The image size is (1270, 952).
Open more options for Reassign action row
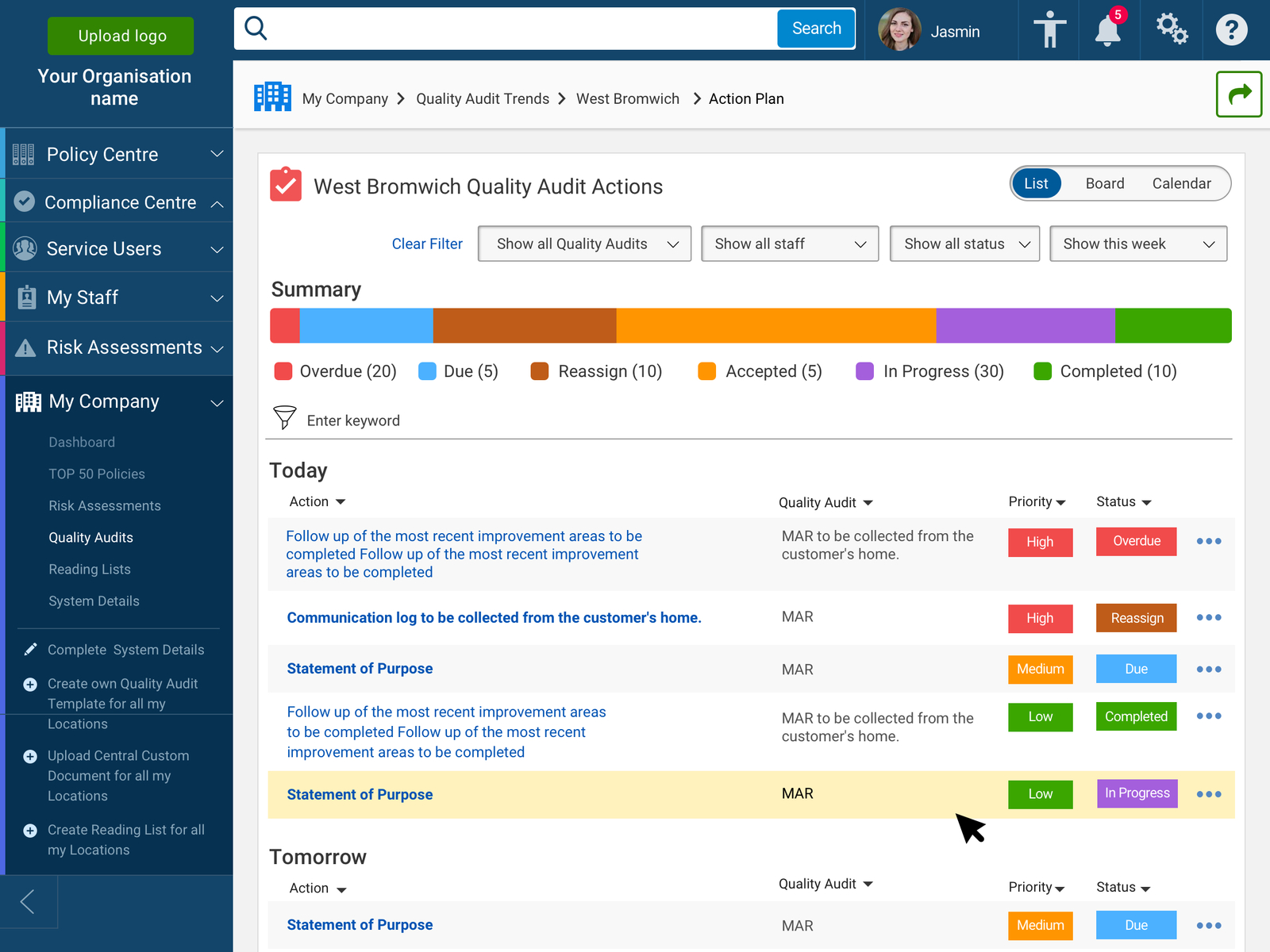(1208, 617)
